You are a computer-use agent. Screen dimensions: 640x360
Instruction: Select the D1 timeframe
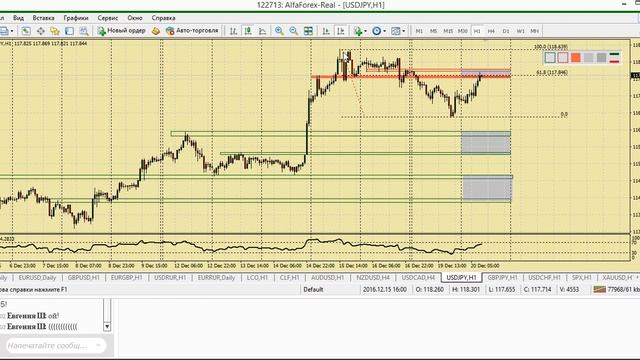click(506, 31)
